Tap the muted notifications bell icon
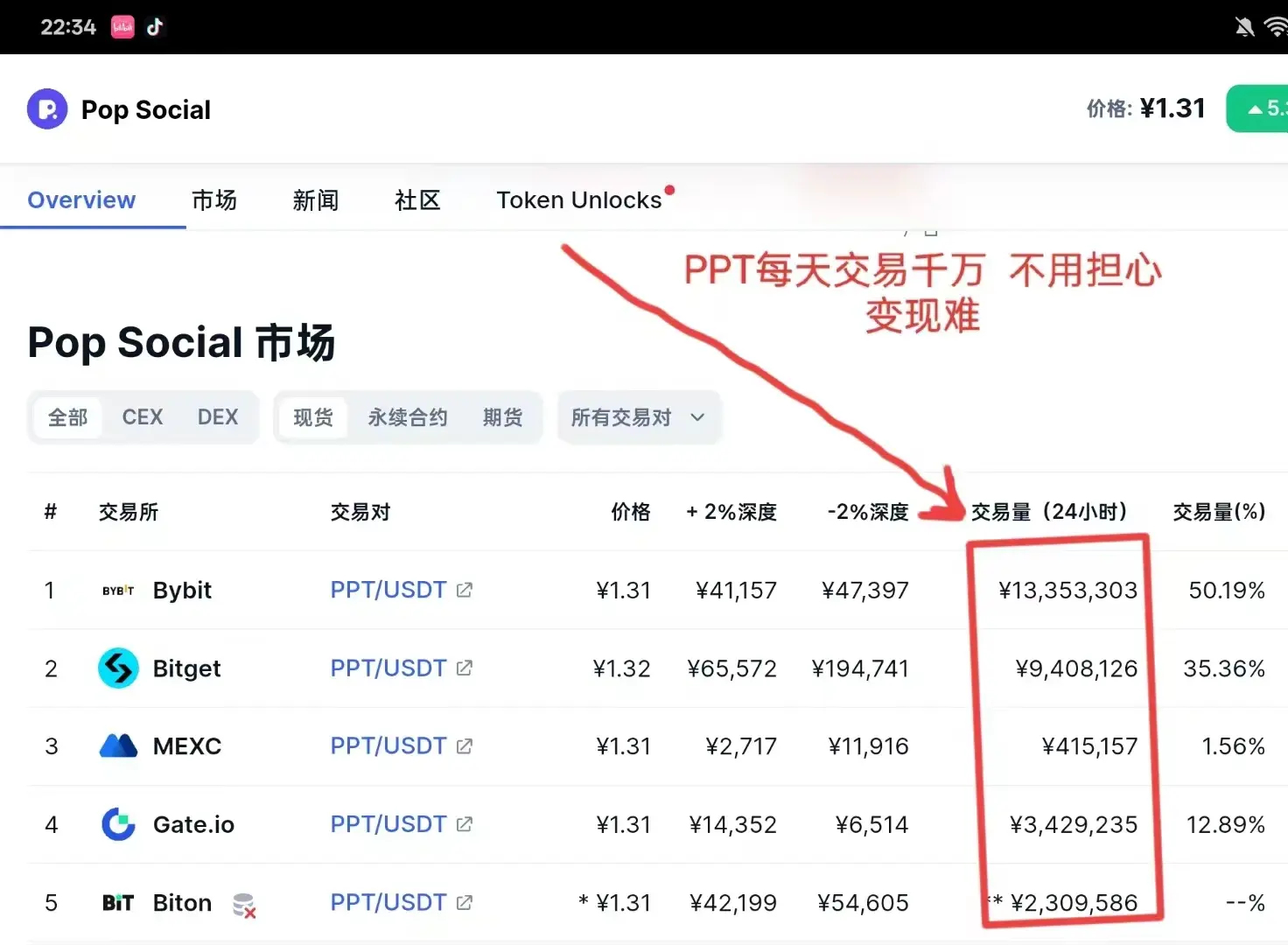This screenshot has width=1288, height=945. pyautogui.click(x=1244, y=27)
